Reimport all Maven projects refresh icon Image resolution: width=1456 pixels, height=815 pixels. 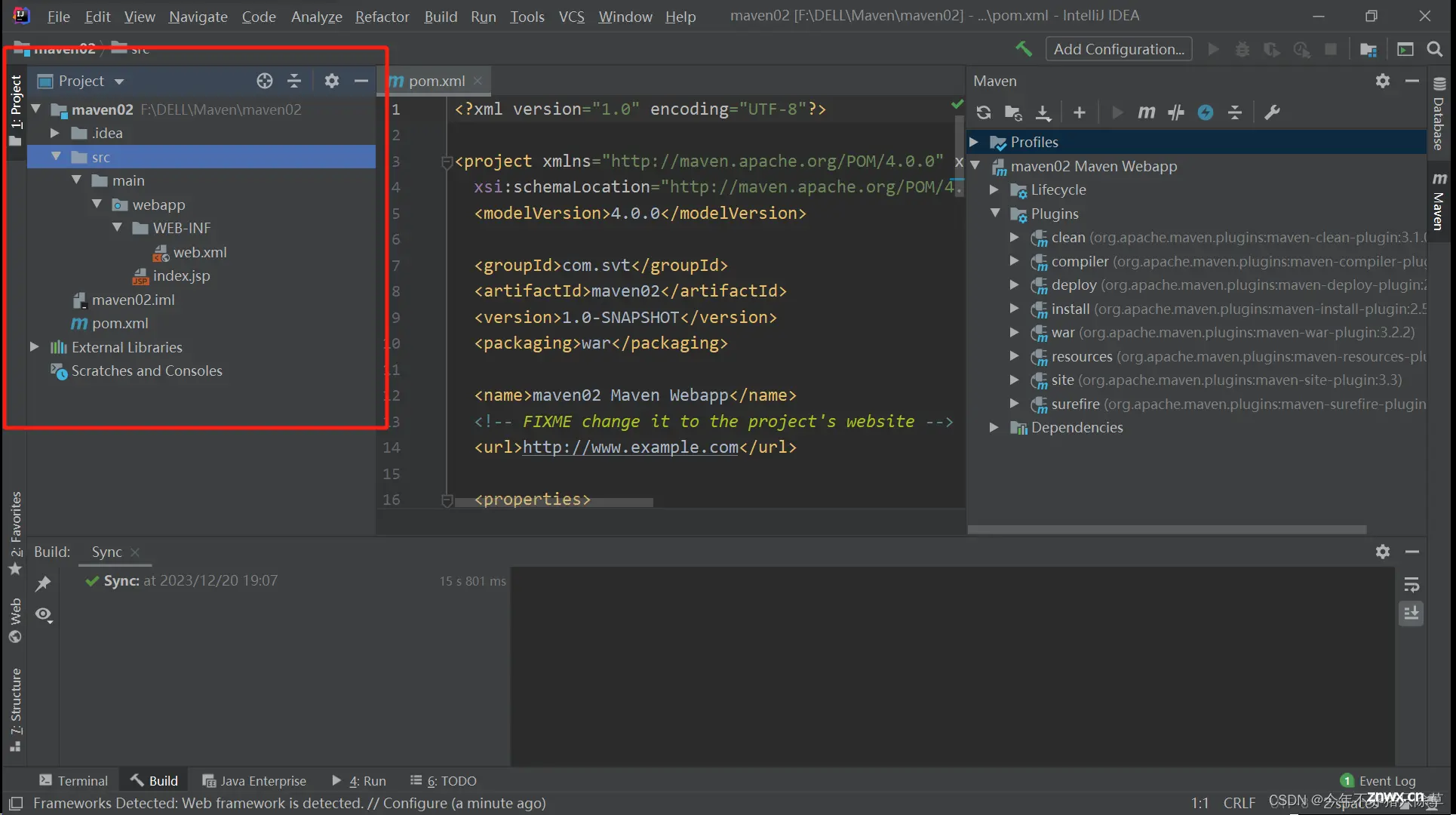[984, 112]
